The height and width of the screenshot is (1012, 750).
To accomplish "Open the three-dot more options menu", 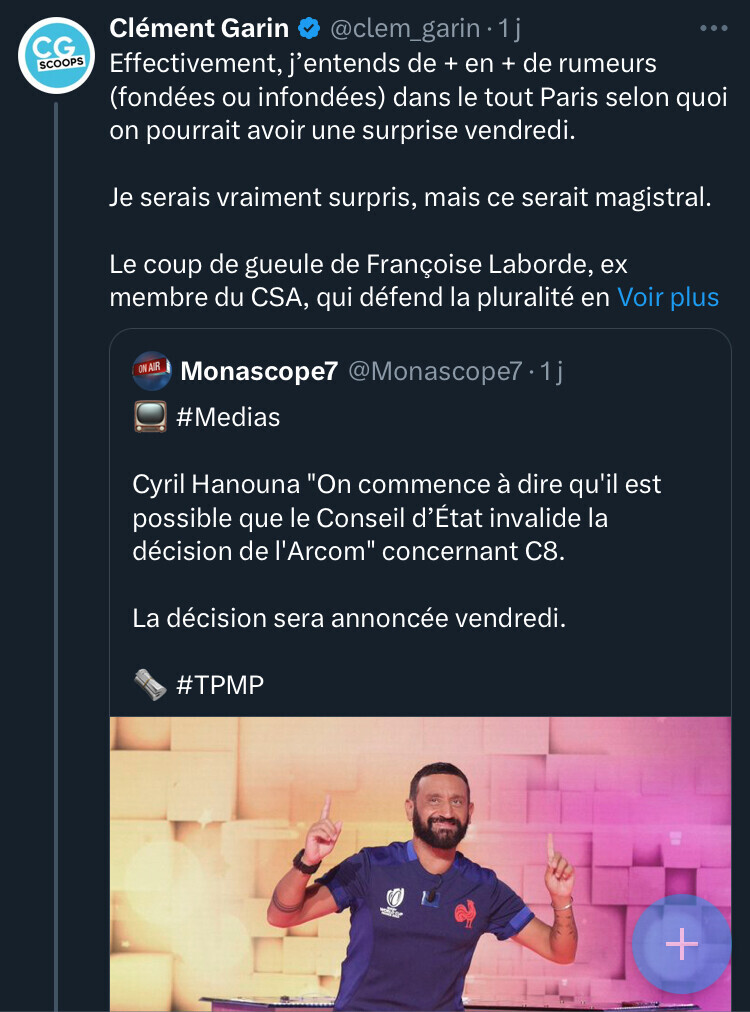I will pos(714,29).
